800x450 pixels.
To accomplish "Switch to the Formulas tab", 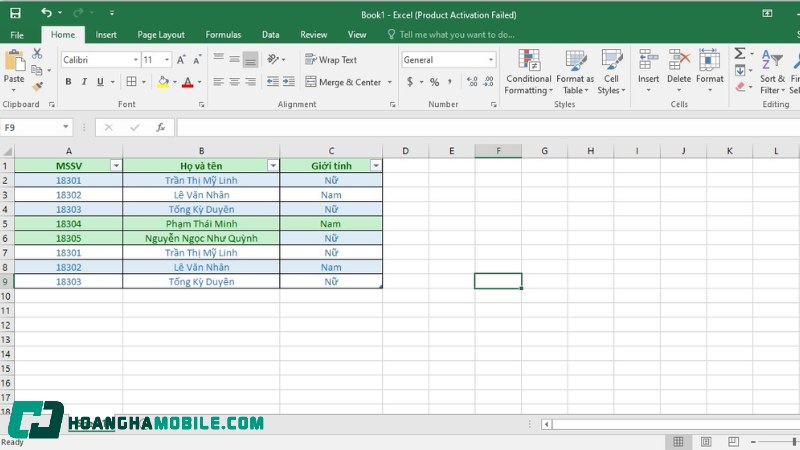I will pyautogui.click(x=223, y=35).
